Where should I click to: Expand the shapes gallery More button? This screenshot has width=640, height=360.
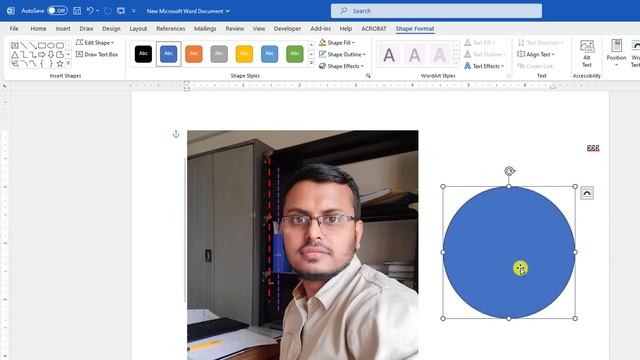coord(68,64)
